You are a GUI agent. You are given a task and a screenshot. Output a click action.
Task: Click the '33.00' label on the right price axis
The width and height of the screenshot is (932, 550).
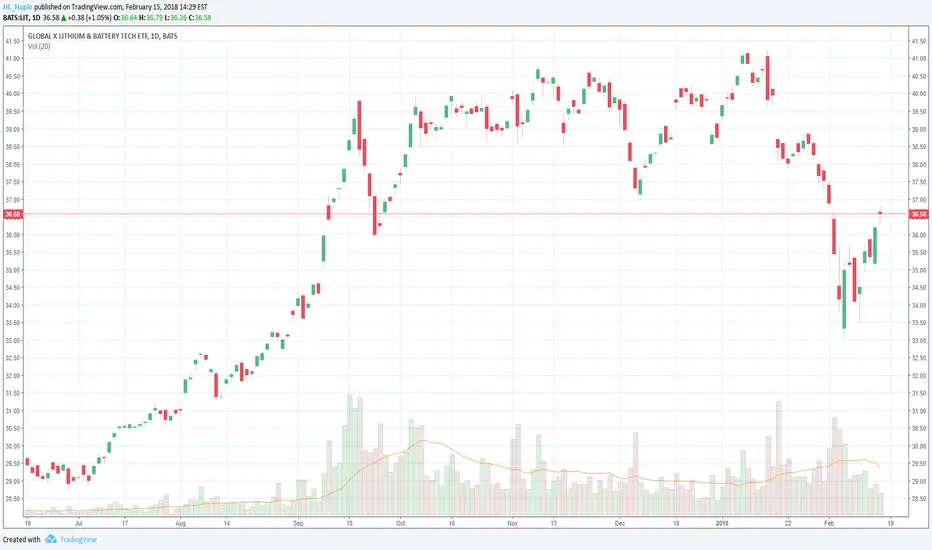[918, 341]
